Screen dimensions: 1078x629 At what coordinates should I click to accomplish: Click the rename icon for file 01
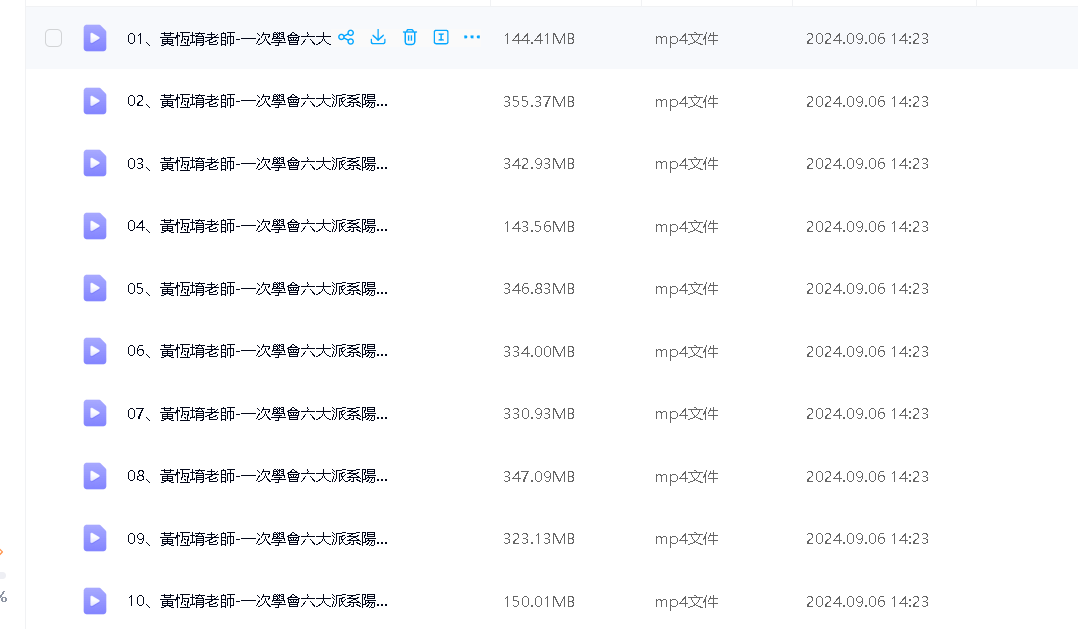(x=440, y=38)
